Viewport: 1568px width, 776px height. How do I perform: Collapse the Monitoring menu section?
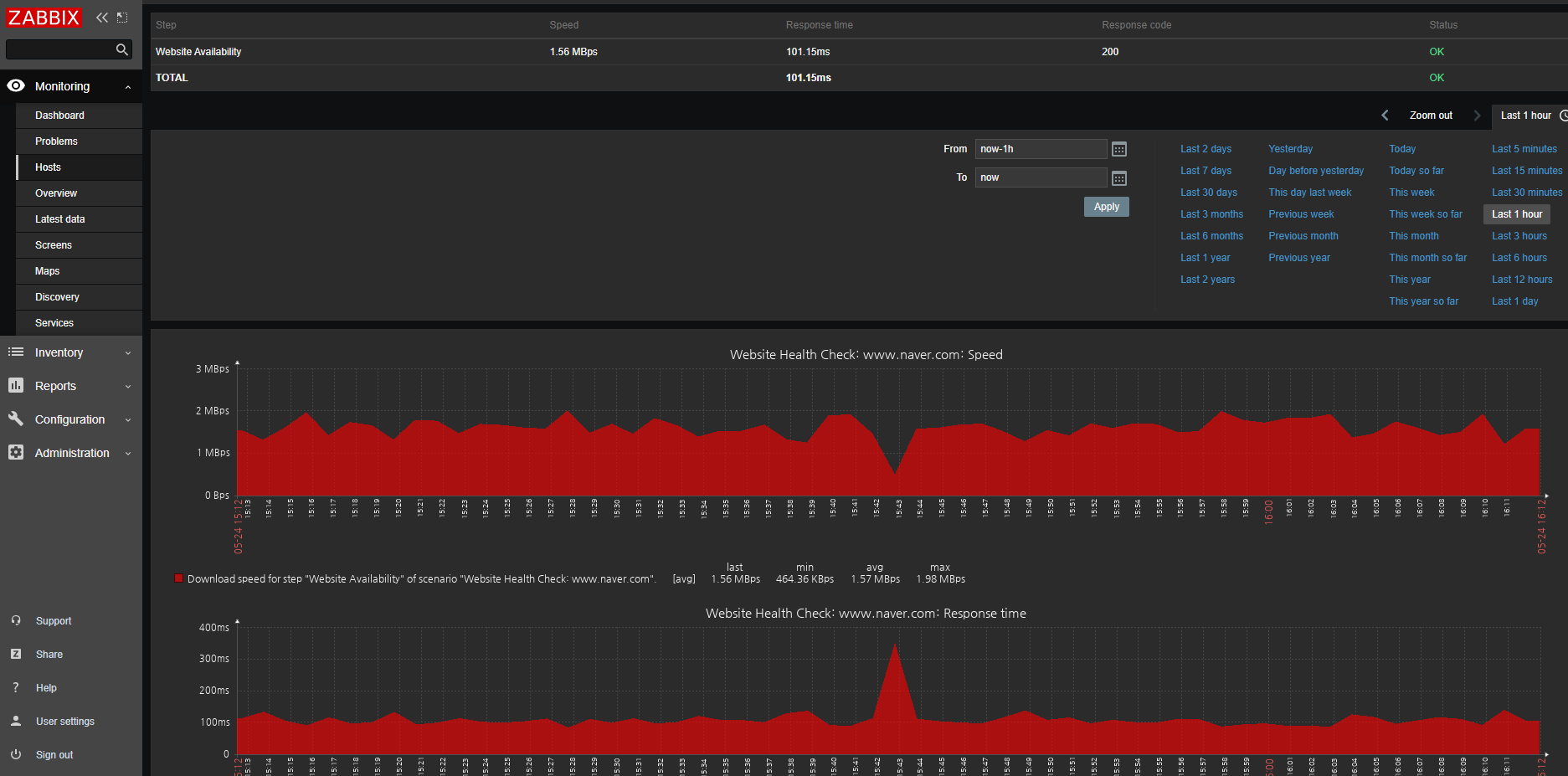[x=127, y=85]
